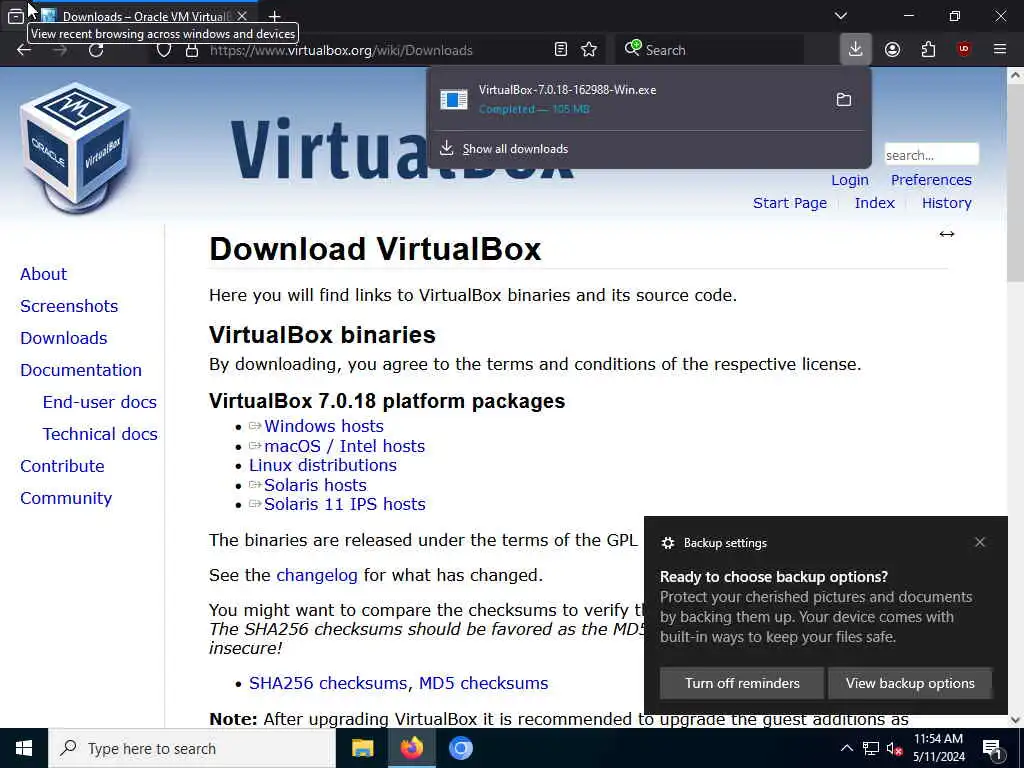The width and height of the screenshot is (1024, 768).
Task: Click the Solaris 11 IPS hosts link
Action: [345, 504]
